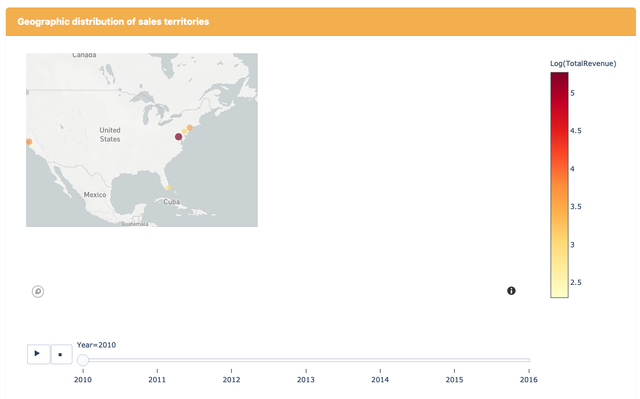
Task: Click the dark red territory marker
Action: [178, 137]
